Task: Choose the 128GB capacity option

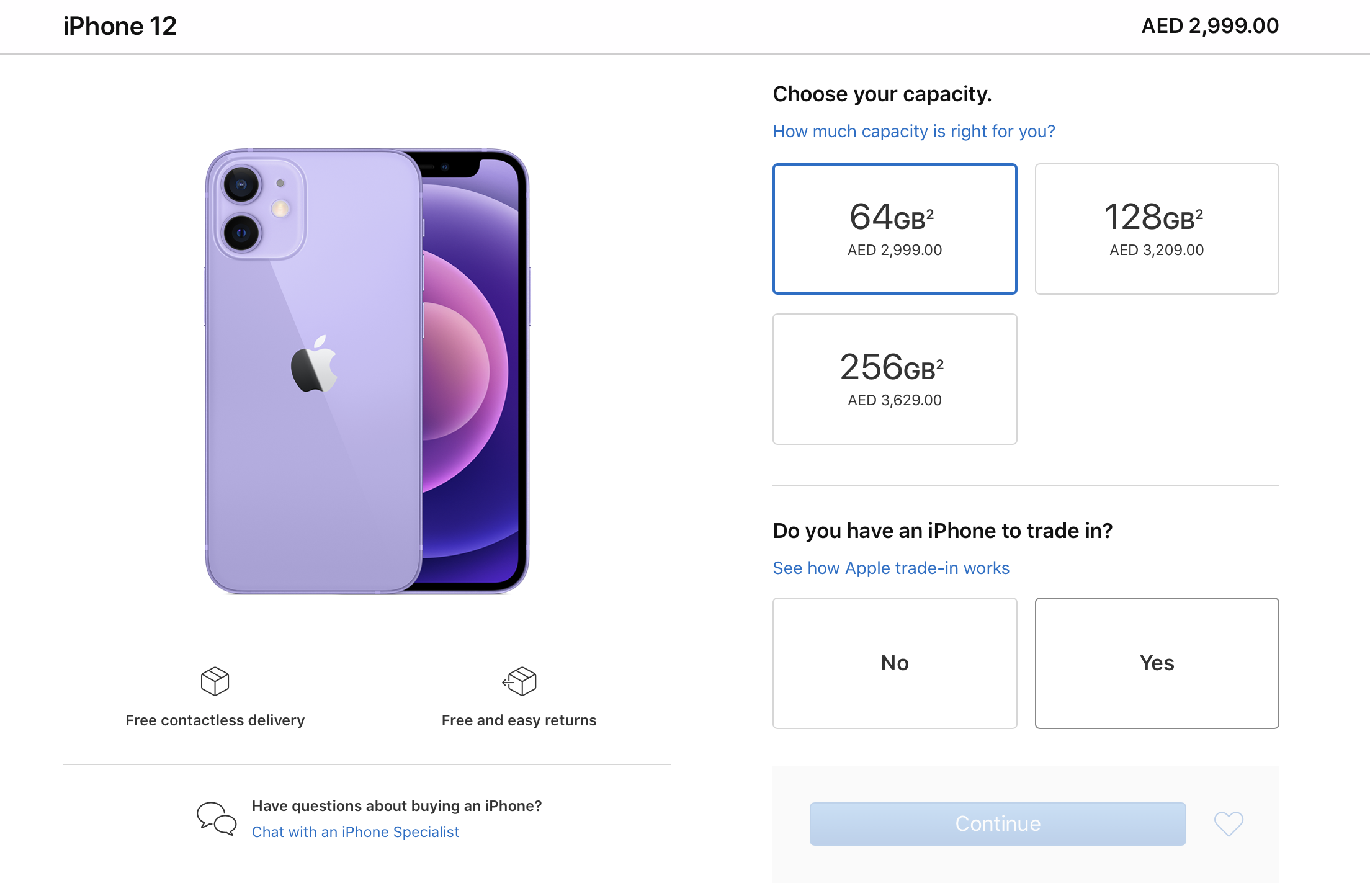Action: tap(1157, 229)
